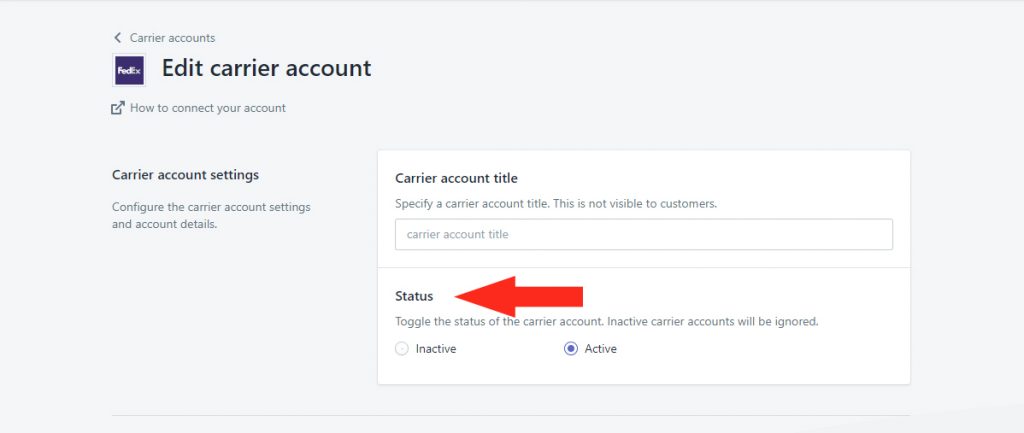Click the horizontal divider below the settings card

point(510,415)
